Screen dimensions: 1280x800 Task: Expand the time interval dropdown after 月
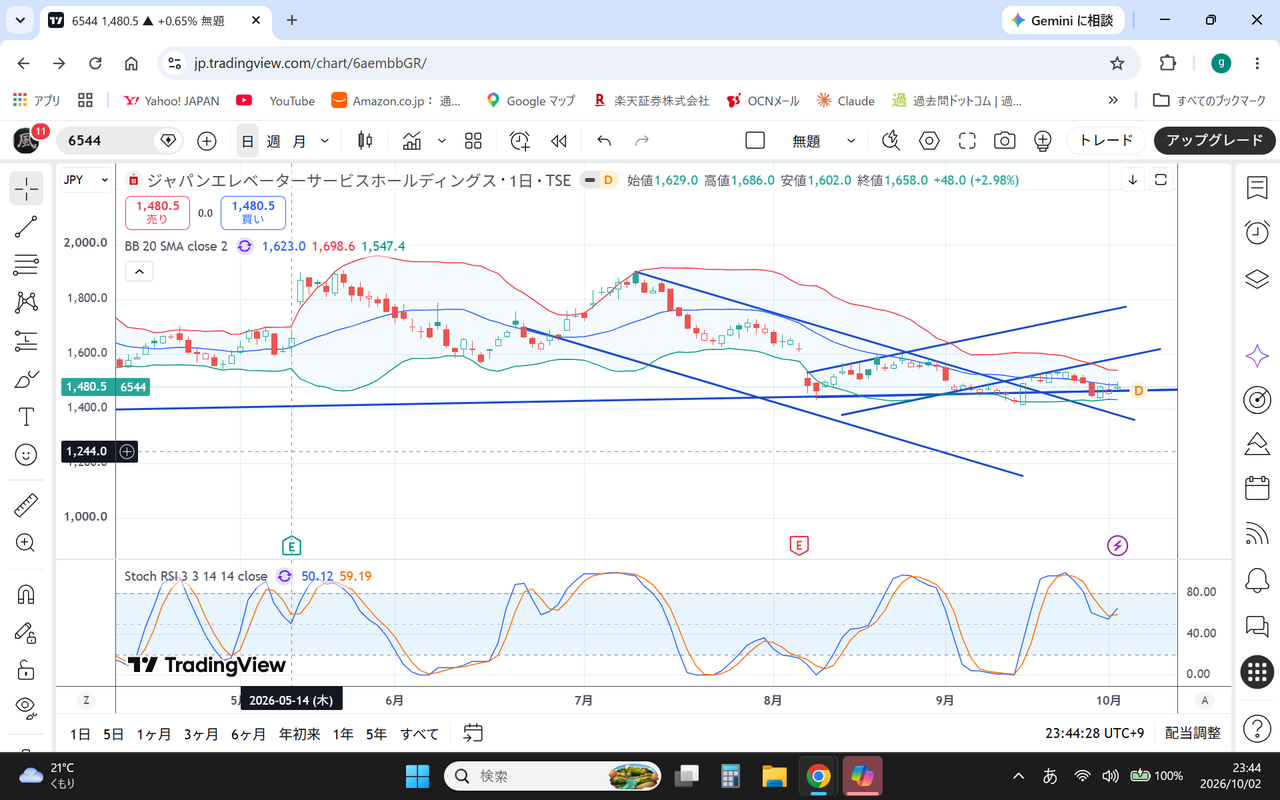(x=325, y=141)
